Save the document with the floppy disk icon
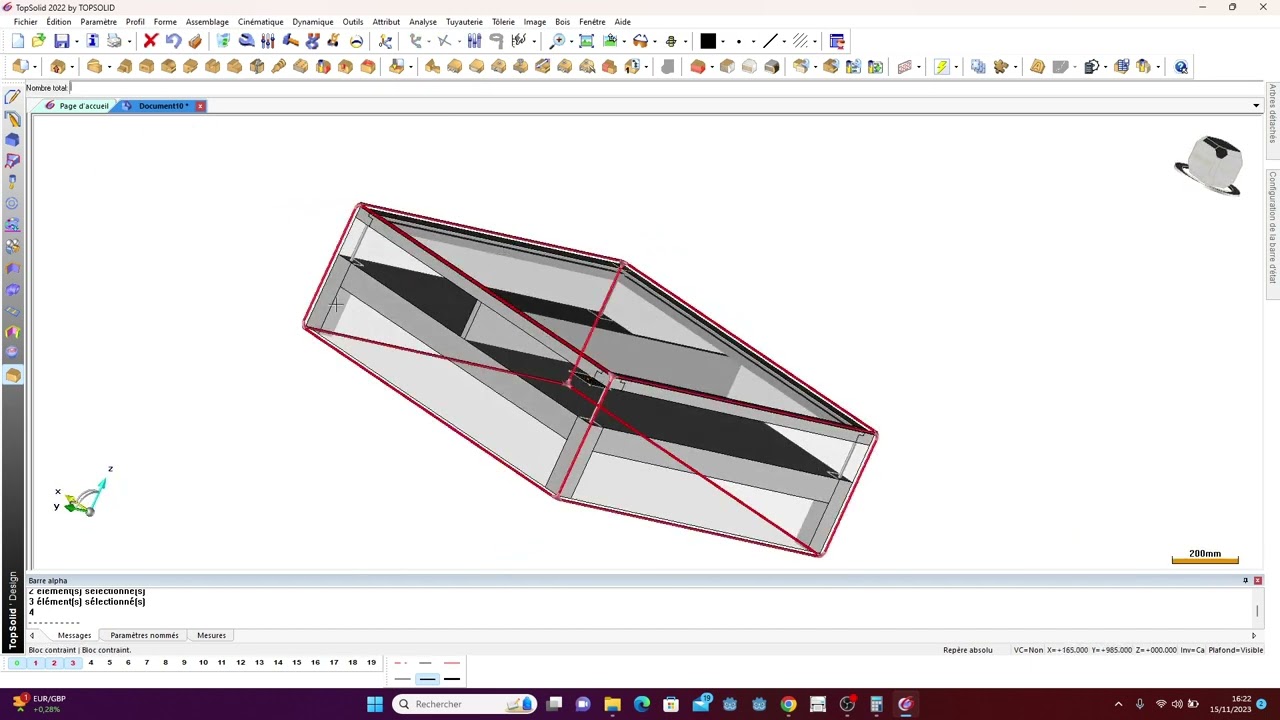This screenshot has width=1280, height=720. click(62, 41)
